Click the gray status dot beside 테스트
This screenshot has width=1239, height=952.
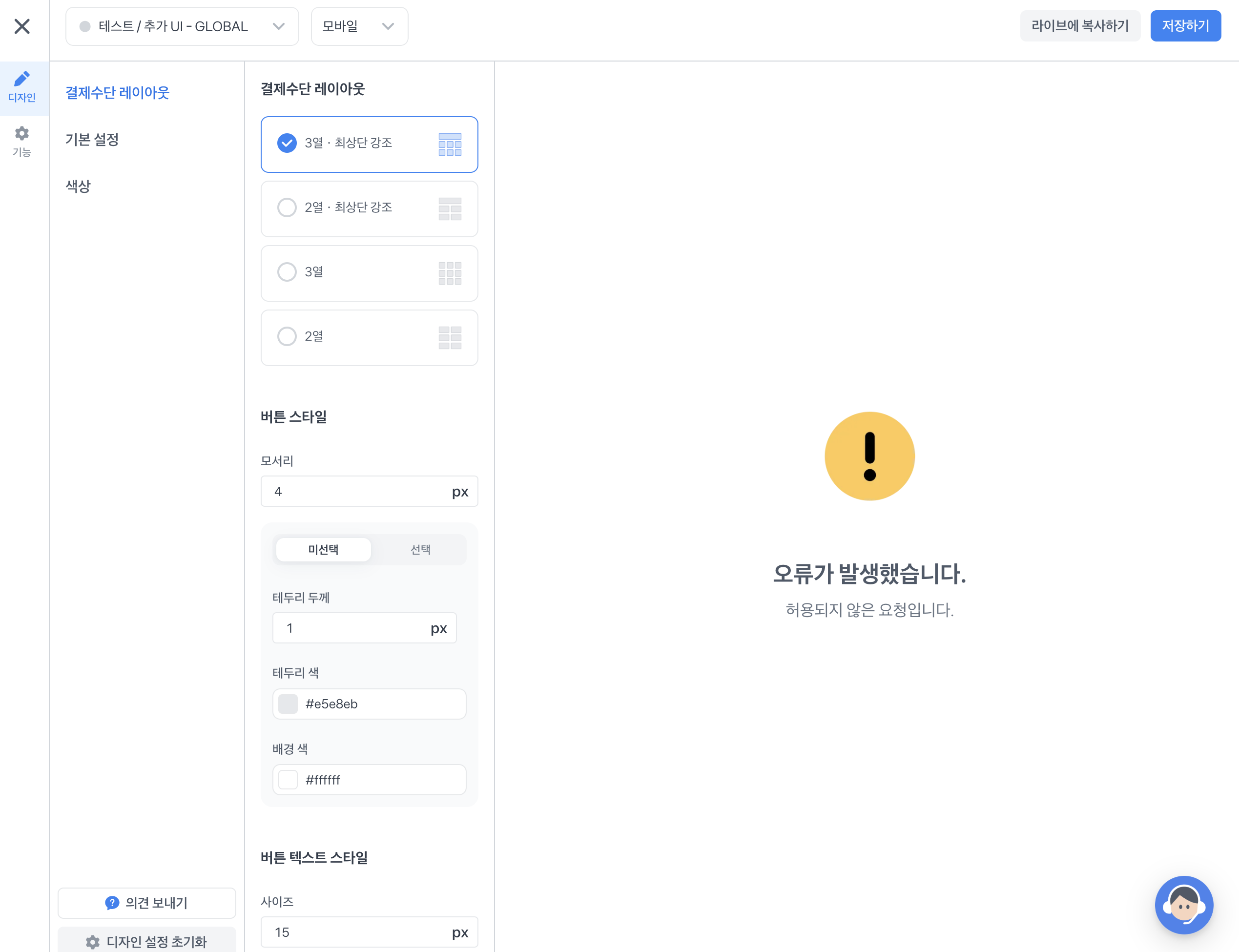(x=85, y=27)
